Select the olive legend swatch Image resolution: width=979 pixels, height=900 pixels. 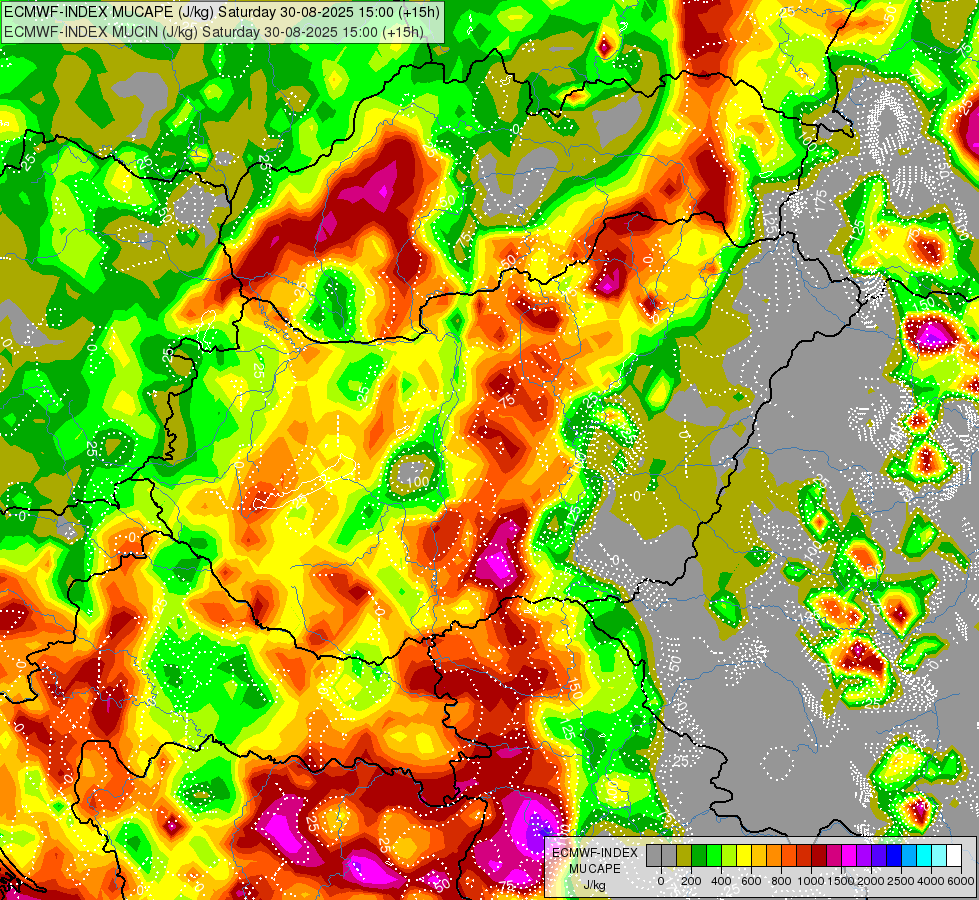coord(684,855)
